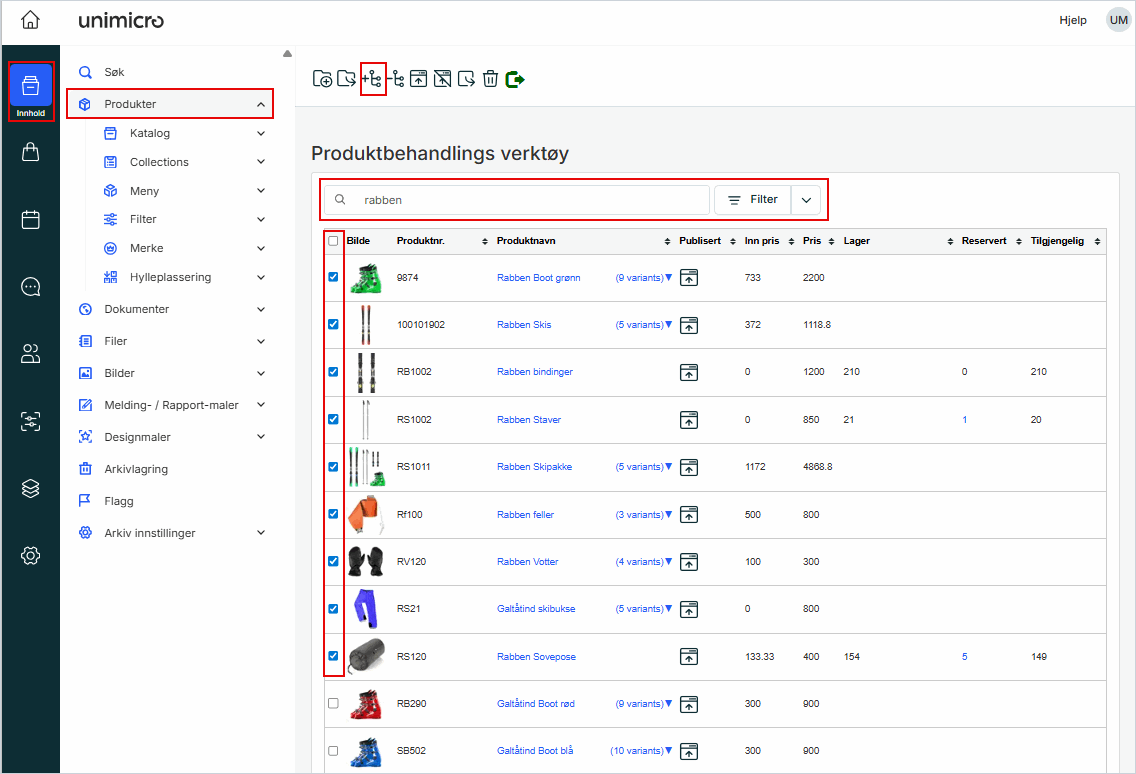Uncheck the checkbox for RS1011
Image resolution: width=1136 pixels, height=774 pixels.
point(333,467)
